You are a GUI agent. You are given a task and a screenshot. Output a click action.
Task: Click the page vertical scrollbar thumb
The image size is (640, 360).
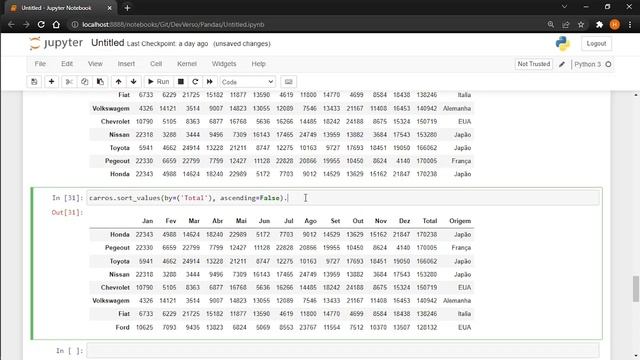pyautogui.click(x=636, y=288)
